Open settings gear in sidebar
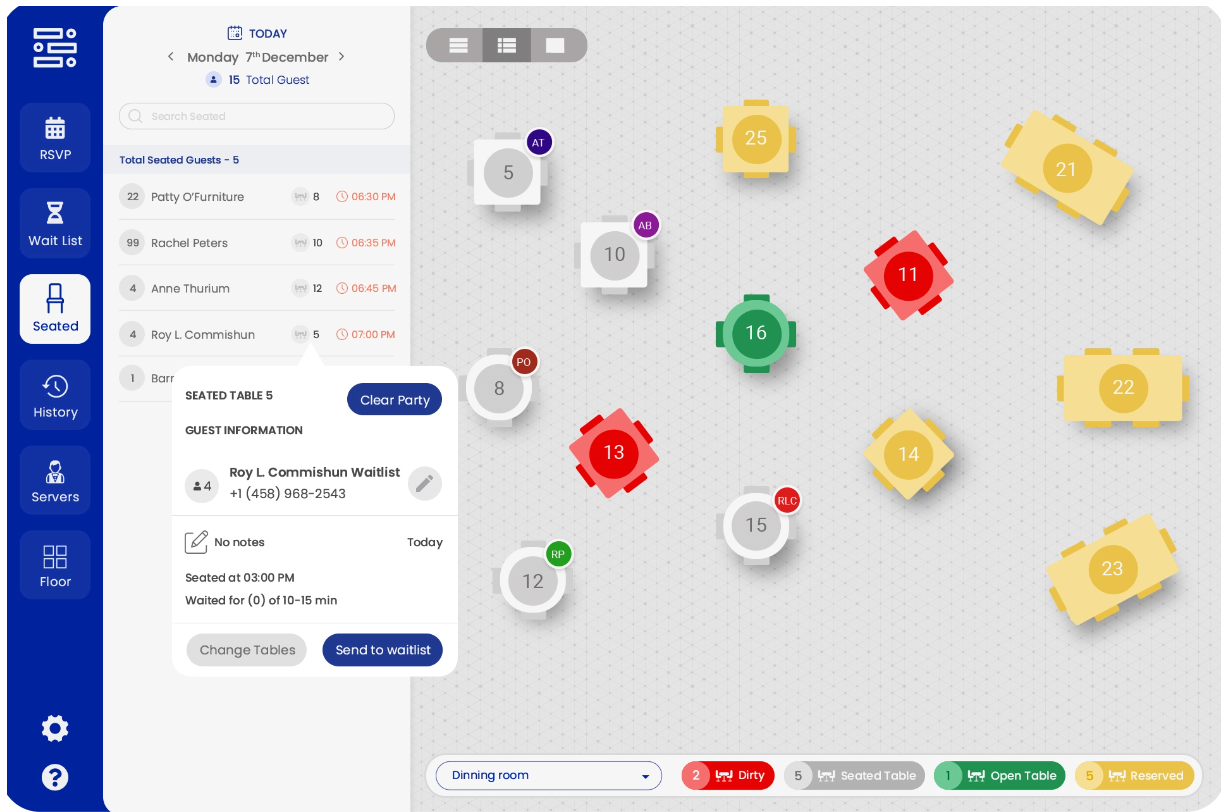This screenshot has width=1227, height=812. [55, 729]
